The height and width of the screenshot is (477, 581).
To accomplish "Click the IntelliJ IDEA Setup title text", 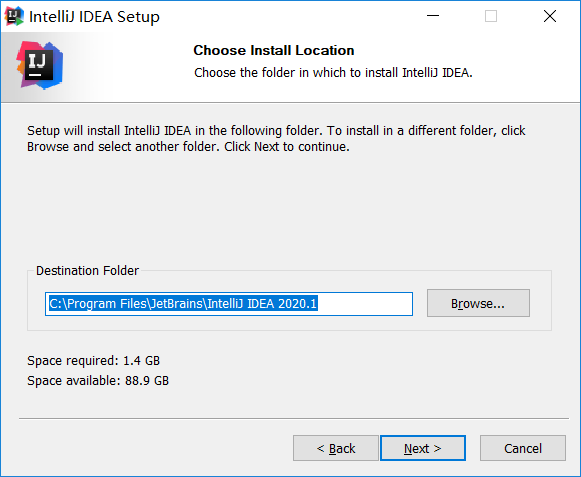I will click(x=94, y=17).
